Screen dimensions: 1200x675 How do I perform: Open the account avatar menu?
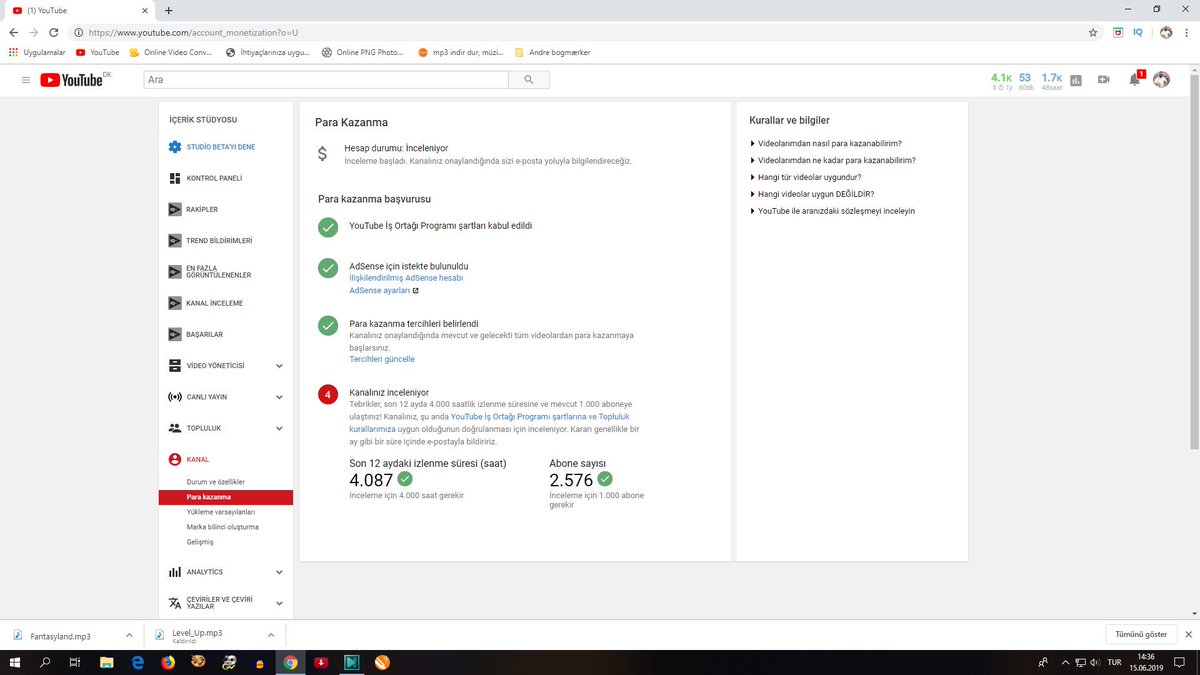pos(1161,80)
